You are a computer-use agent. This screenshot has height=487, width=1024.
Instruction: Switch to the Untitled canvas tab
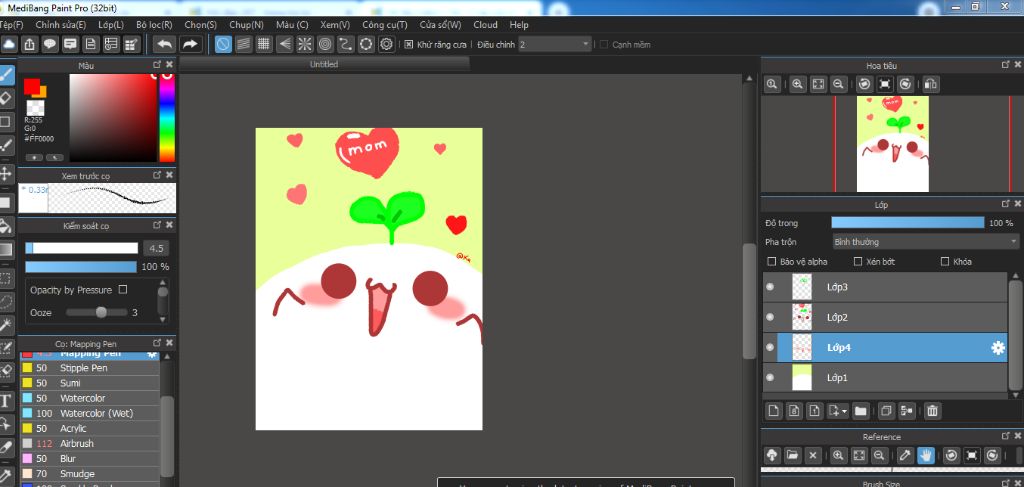coord(324,64)
